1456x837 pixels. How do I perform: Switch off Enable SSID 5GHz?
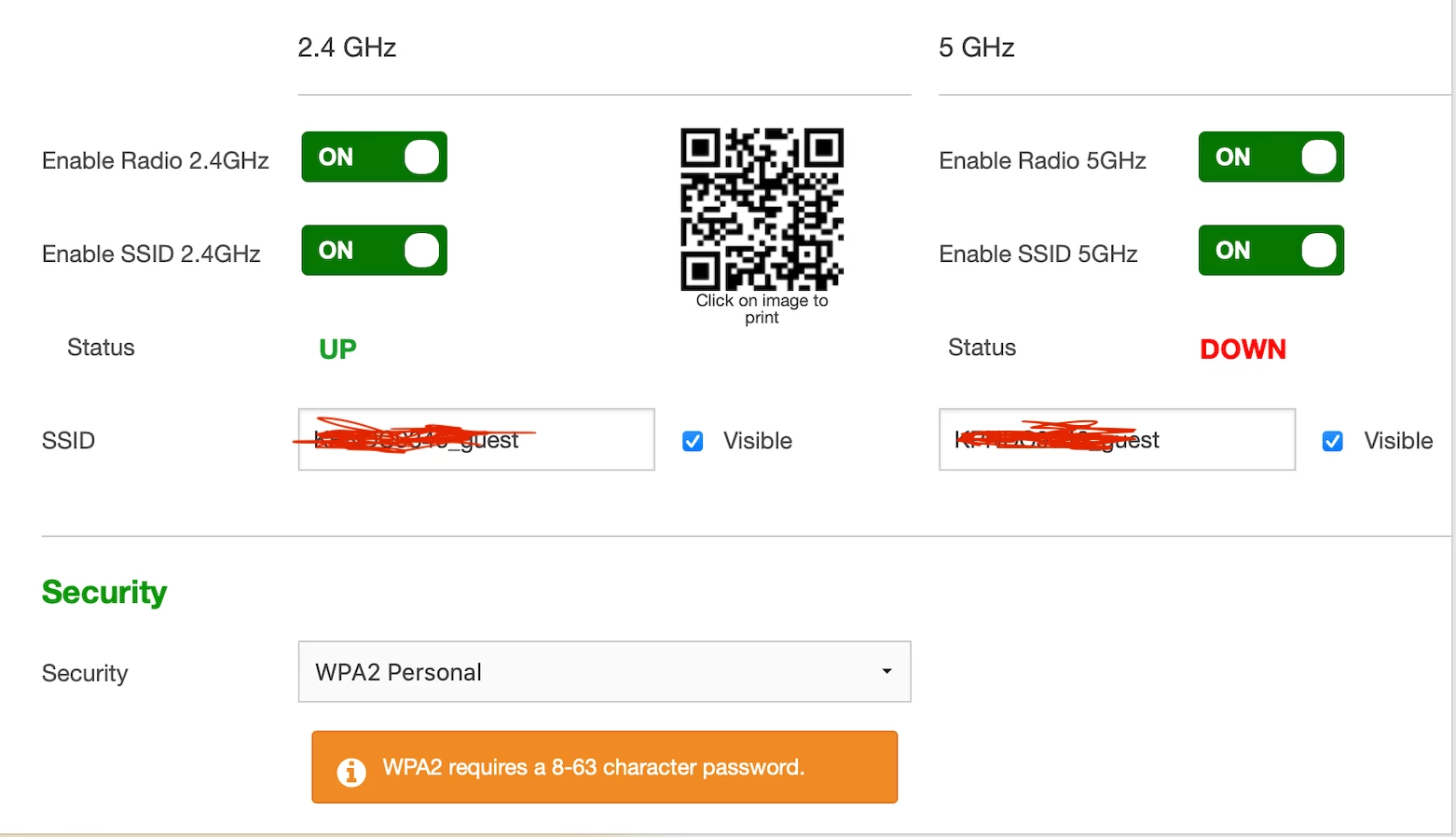tap(1271, 250)
